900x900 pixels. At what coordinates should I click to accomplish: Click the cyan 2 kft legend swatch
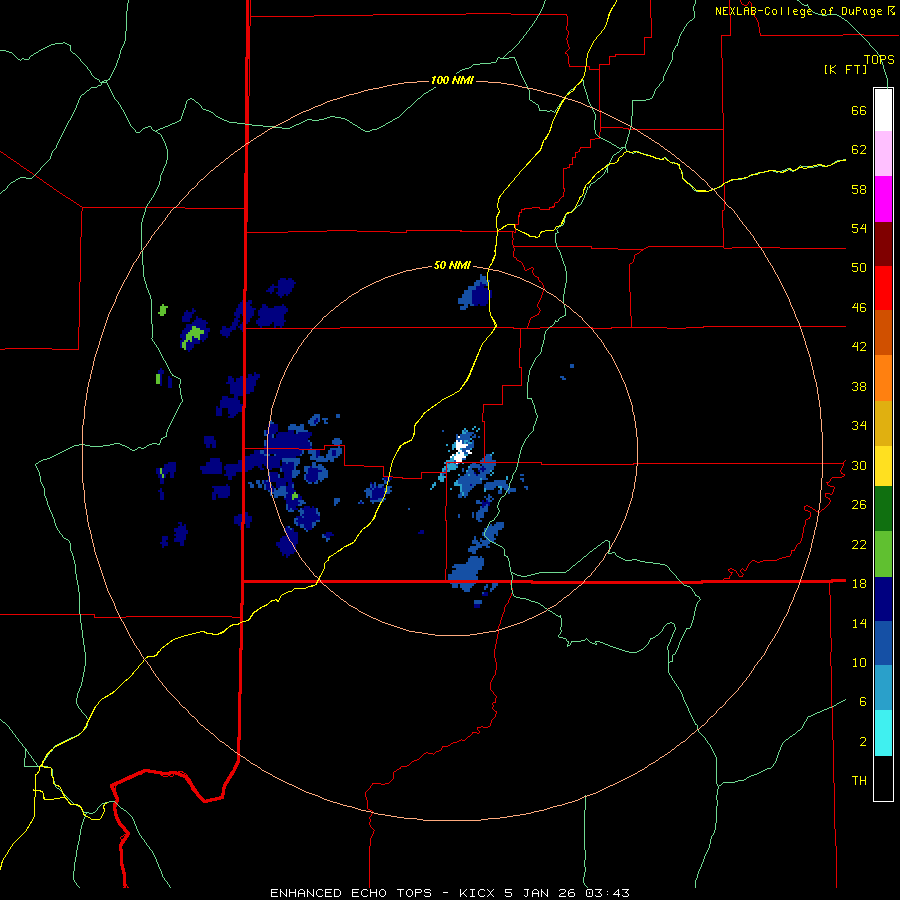pyautogui.click(x=883, y=733)
